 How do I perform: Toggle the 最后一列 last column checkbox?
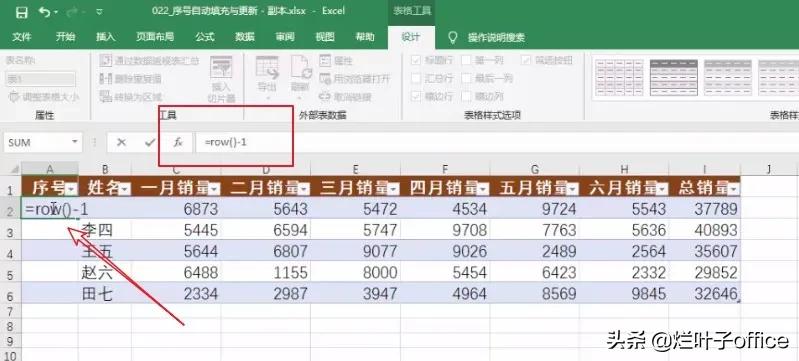coord(466,79)
